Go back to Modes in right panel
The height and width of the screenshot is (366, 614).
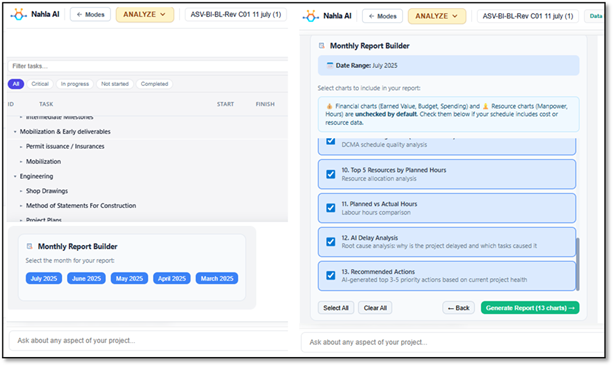382,16
